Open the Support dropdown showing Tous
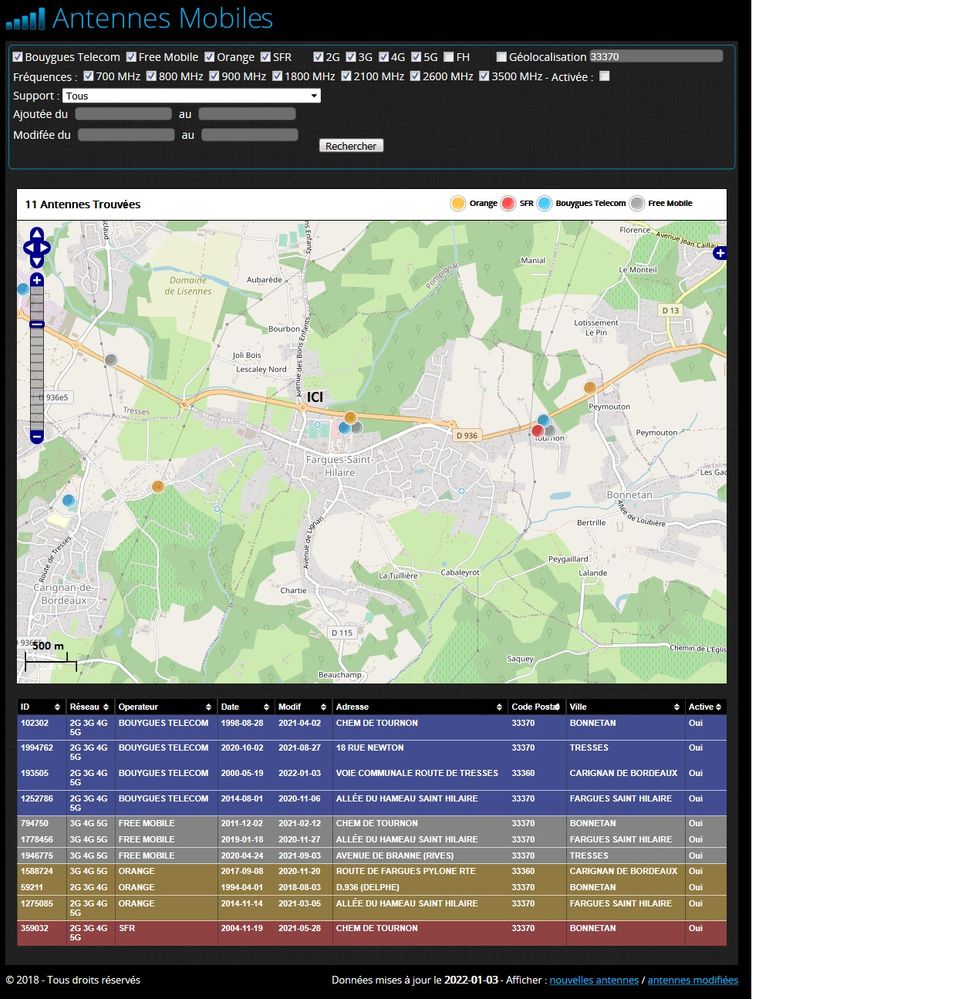This screenshot has height=999, width=958. (x=191, y=96)
